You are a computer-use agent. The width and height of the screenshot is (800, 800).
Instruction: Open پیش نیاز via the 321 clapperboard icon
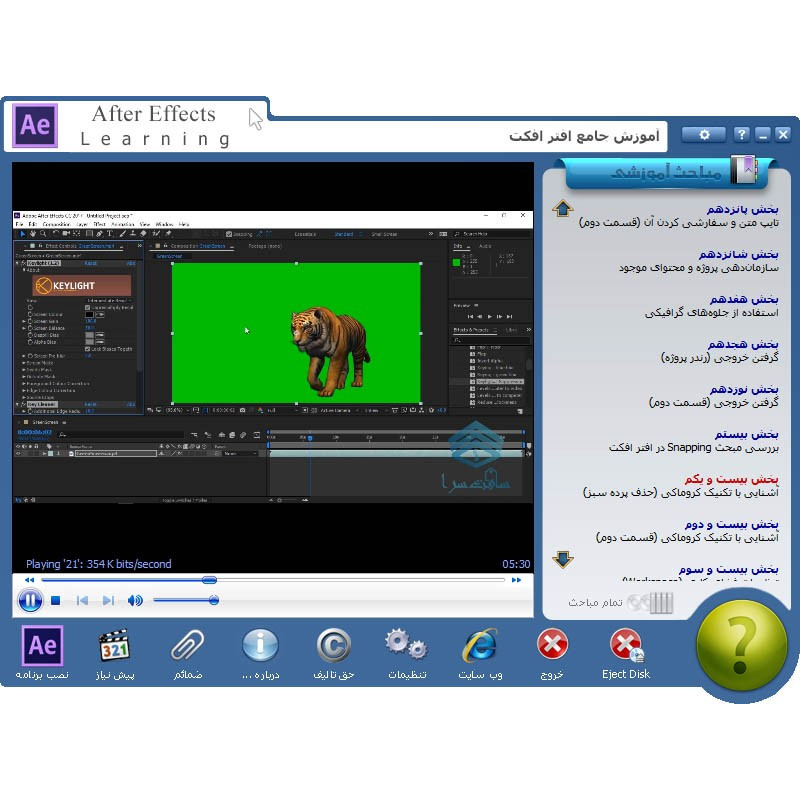pyautogui.click(x=114, y=647)
